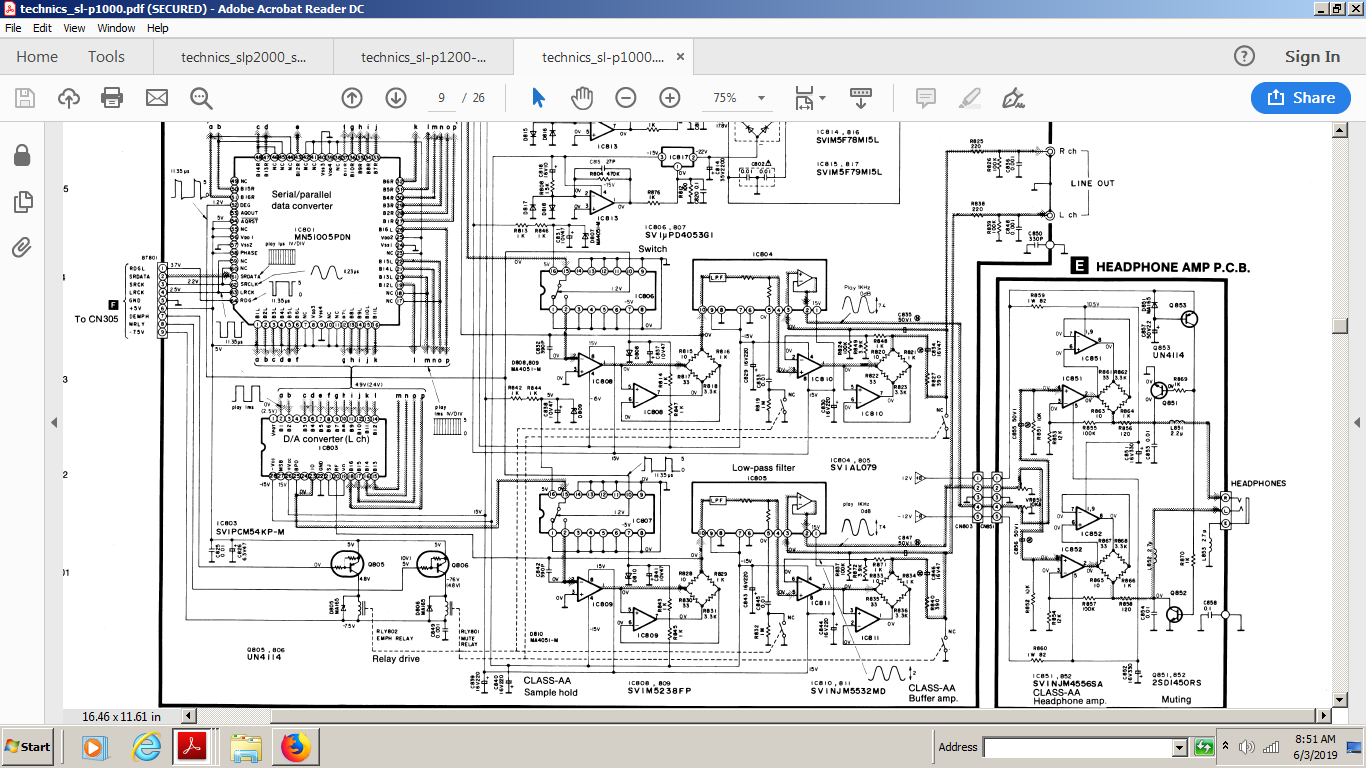1366x768 pixels.
Task: Open File Explorer from the taskbar
Action: click(x=245, y=747)
